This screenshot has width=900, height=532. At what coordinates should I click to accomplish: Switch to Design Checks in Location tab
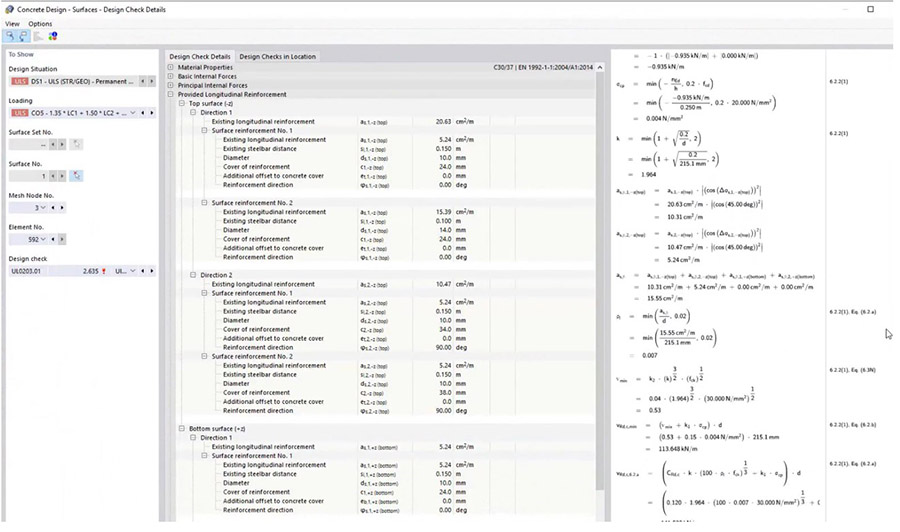point(277,56)
